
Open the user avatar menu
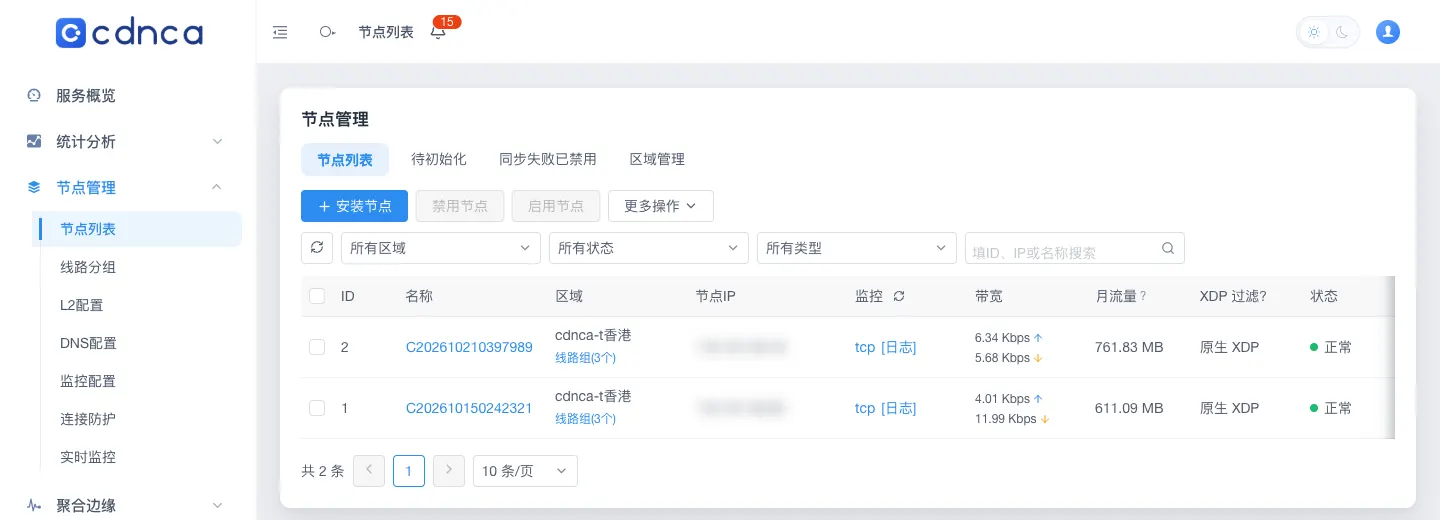[1388, 32]
